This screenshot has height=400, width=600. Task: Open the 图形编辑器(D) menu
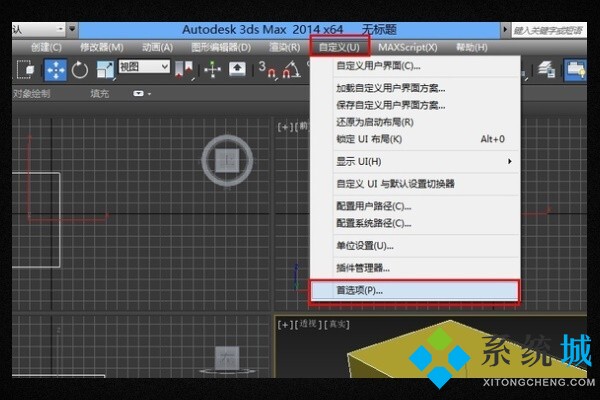click(x=221, y=47)
